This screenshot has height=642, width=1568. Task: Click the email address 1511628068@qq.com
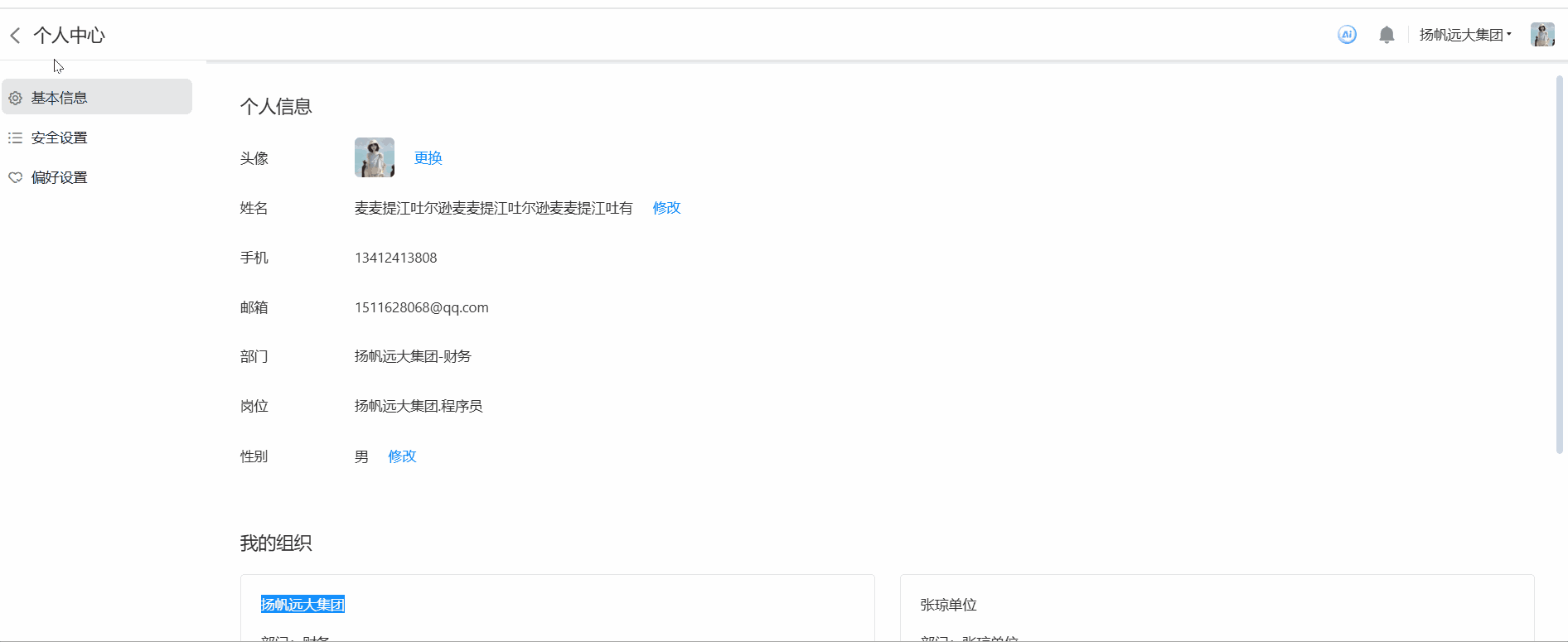[x=421, y=307]
